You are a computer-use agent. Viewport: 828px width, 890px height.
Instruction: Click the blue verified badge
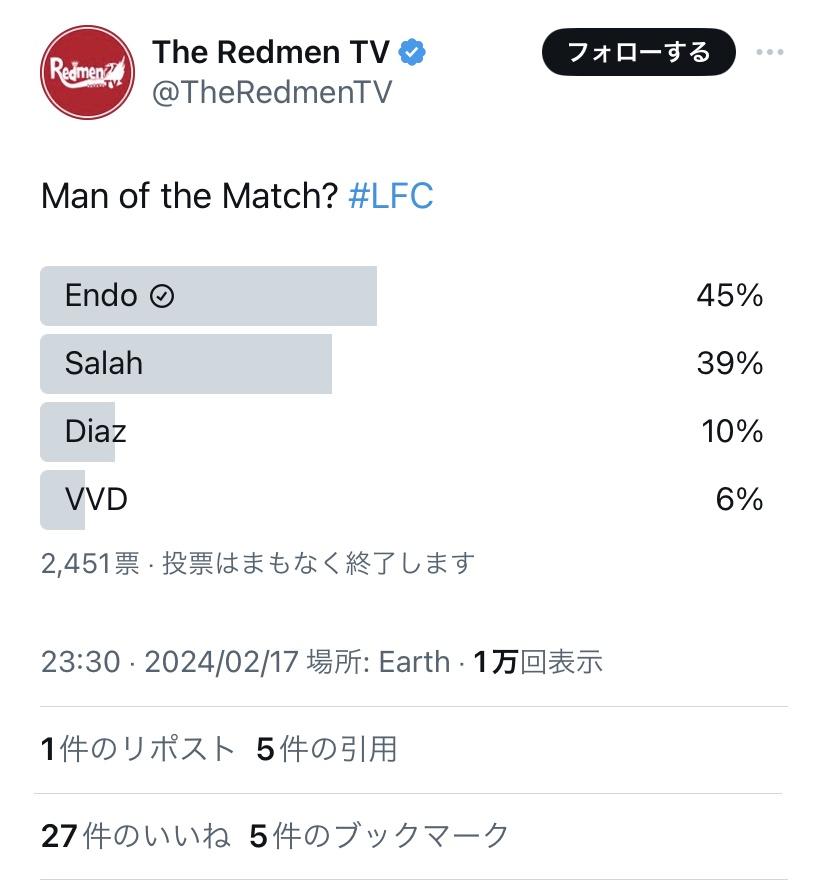point(412,52)
